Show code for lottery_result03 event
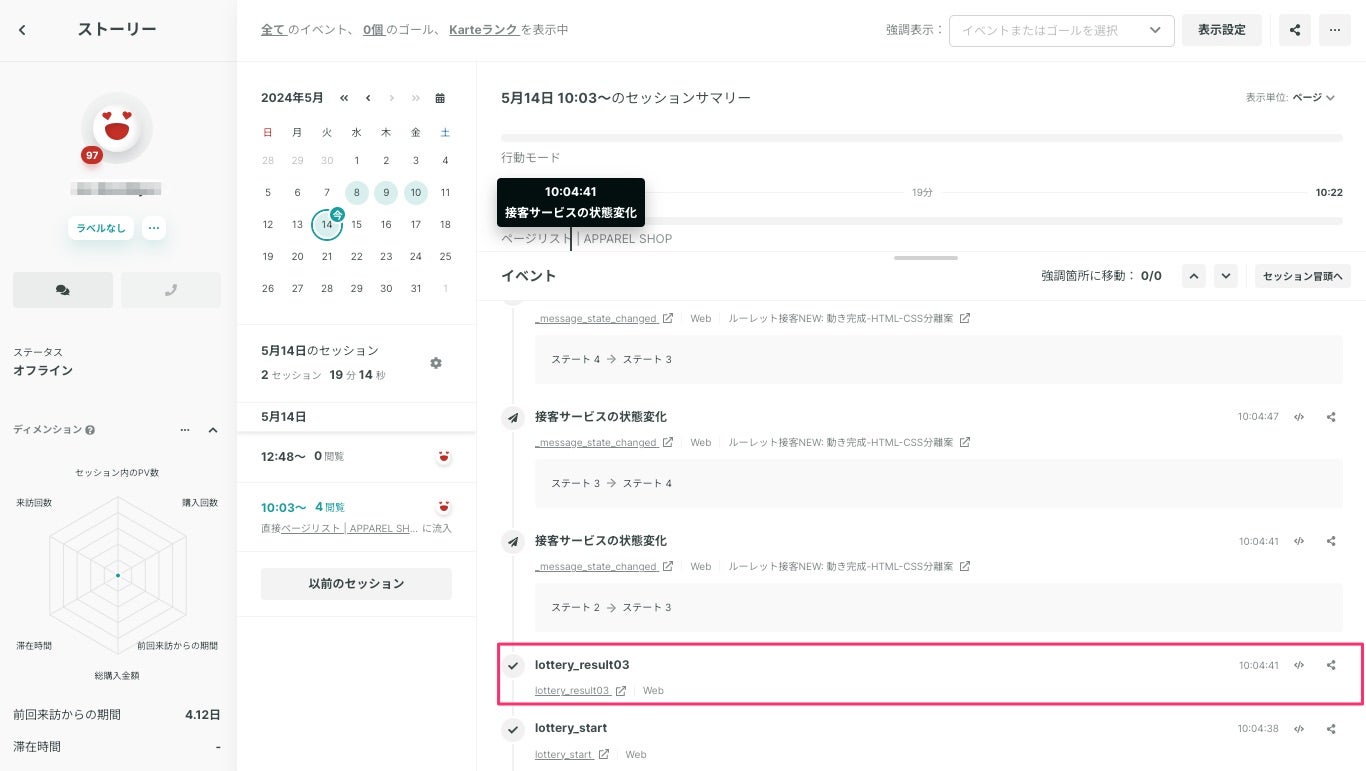This screenshot has height=771, width=1366. coord(1299,665)
